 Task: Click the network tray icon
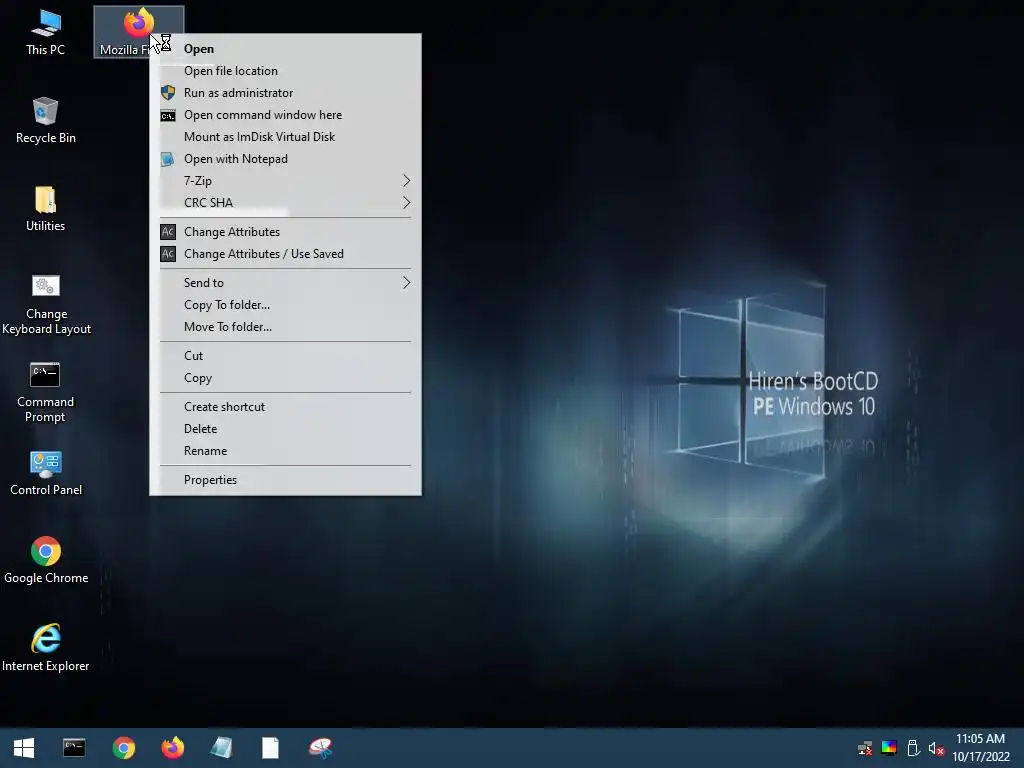(865, 748)
